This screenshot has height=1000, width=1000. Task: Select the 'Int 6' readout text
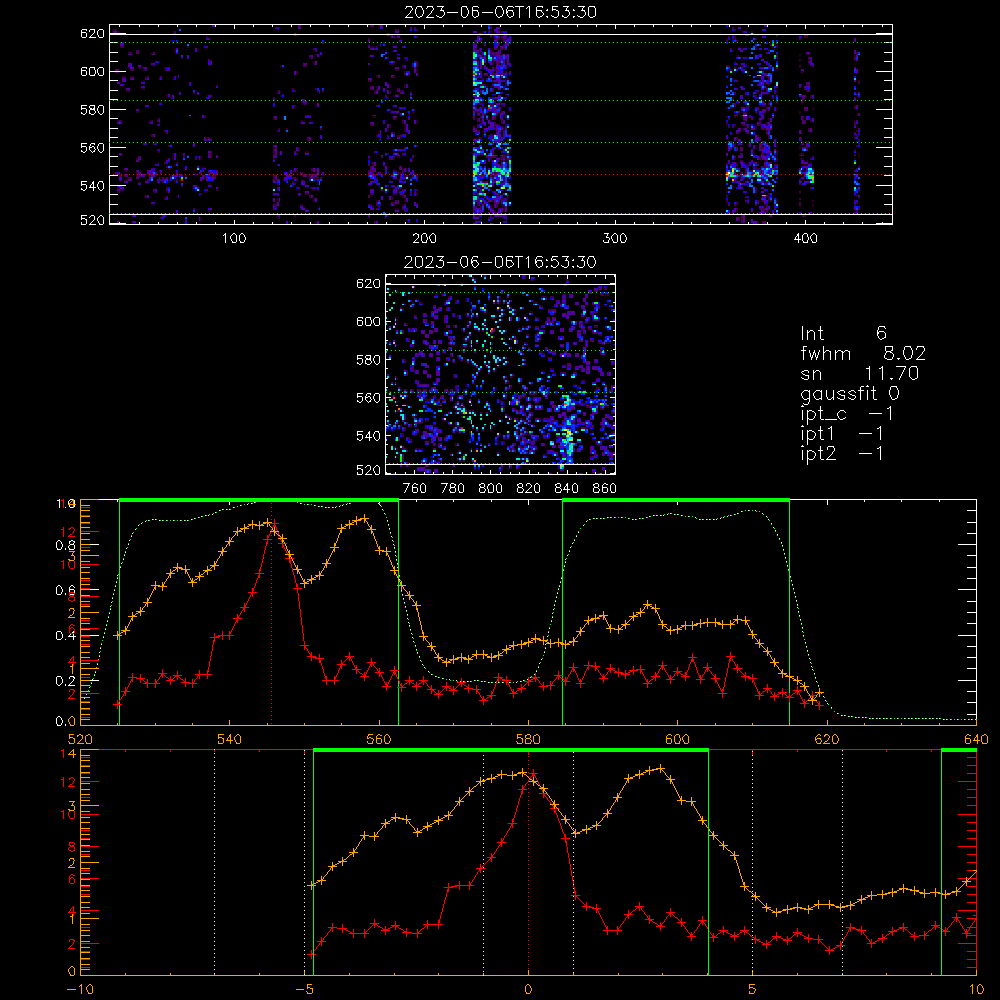[x=843, y=334]
